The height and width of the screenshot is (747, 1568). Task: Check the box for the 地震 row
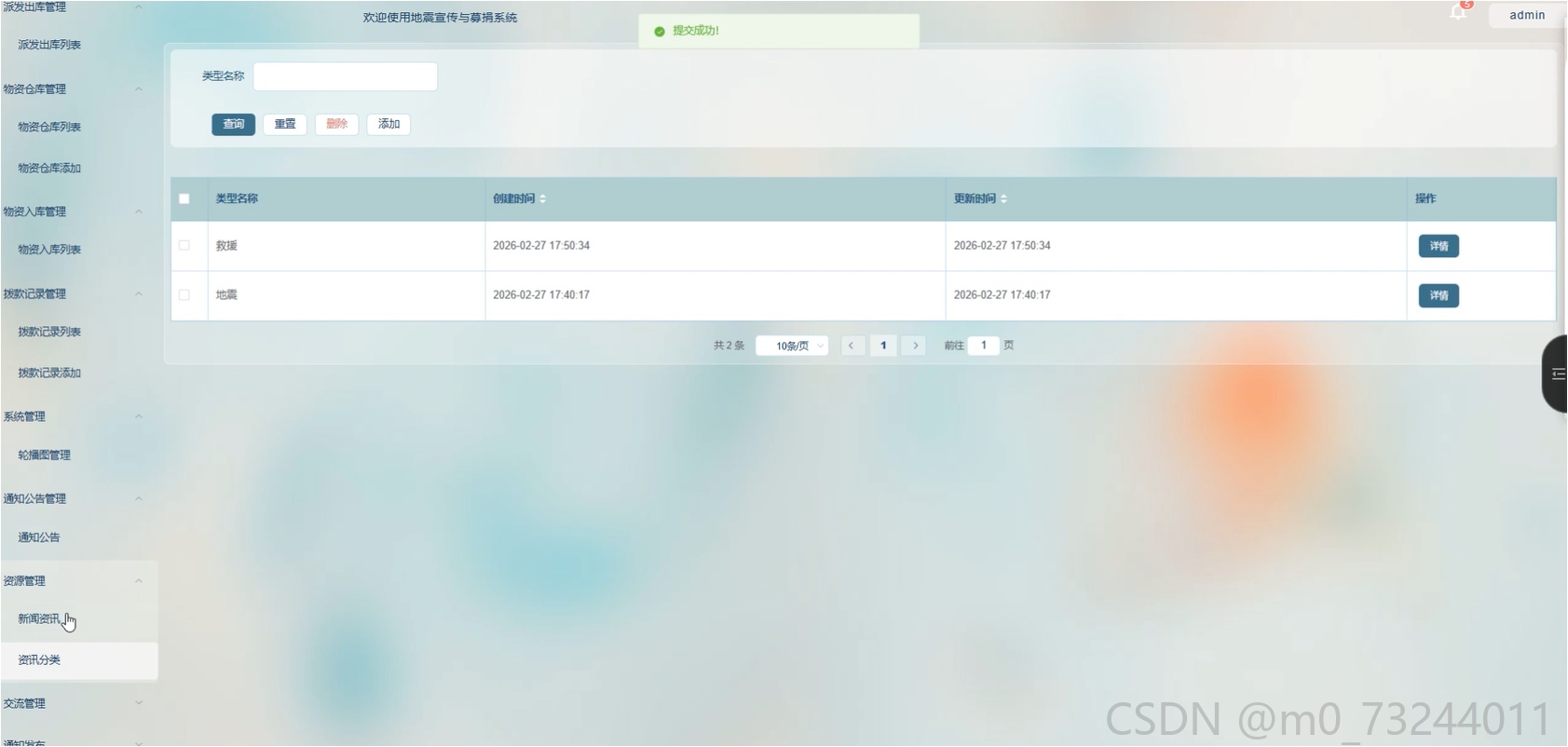click(x=184, y=295)
